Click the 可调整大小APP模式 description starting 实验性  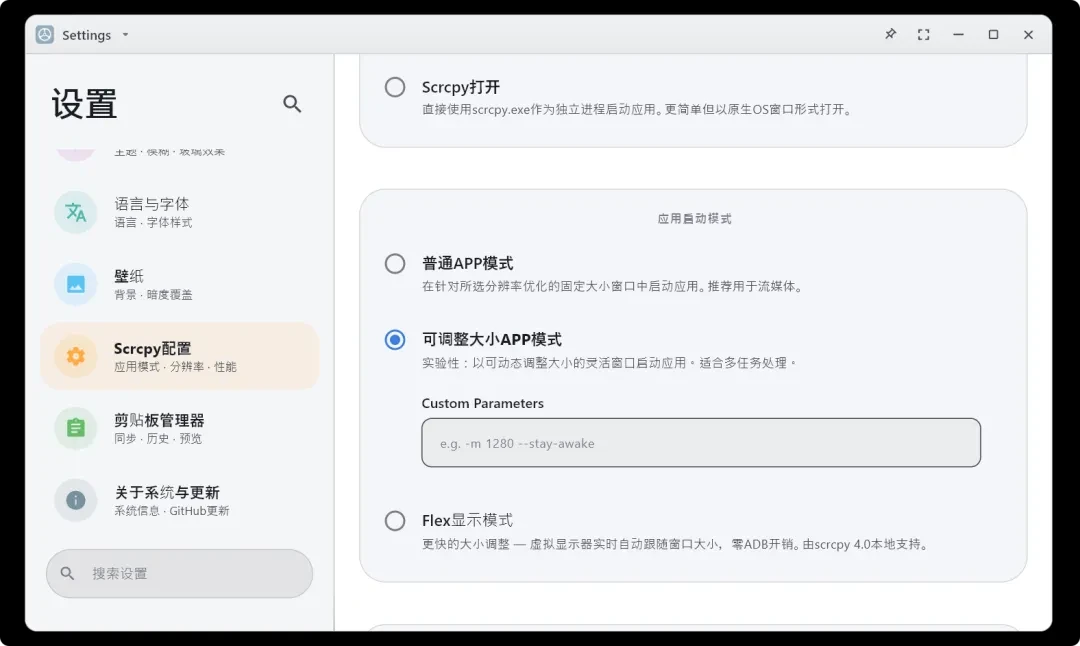click(610, 363)
